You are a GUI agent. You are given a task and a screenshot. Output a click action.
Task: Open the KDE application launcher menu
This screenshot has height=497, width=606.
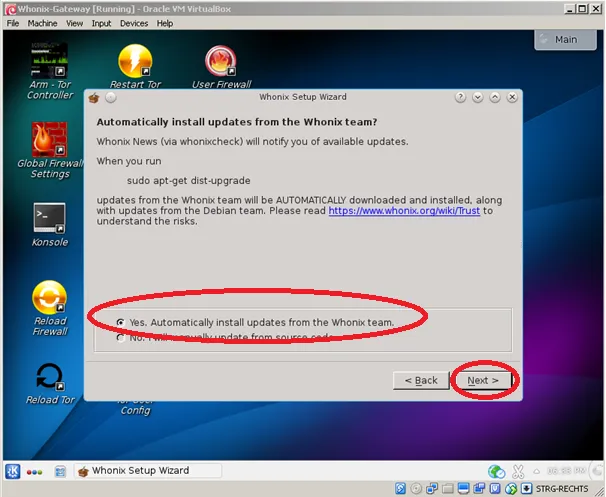click(x=13, y=471)
